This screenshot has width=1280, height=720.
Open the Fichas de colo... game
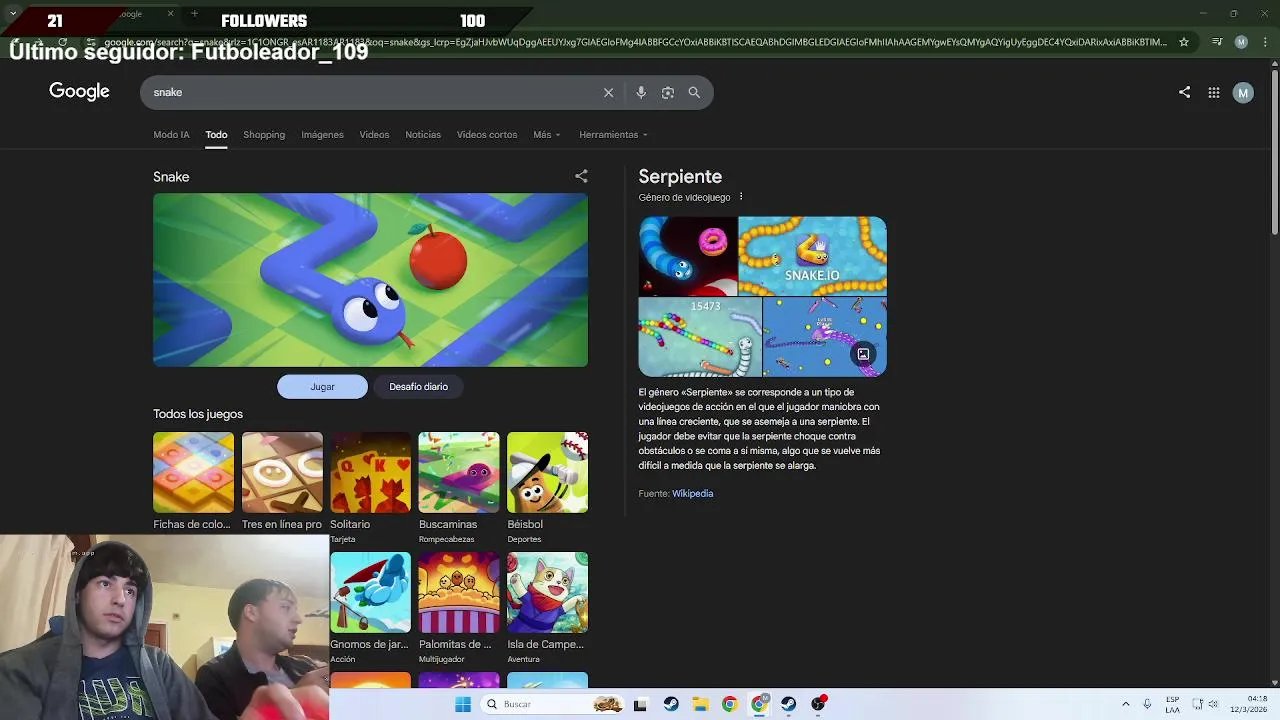(193, 481)
